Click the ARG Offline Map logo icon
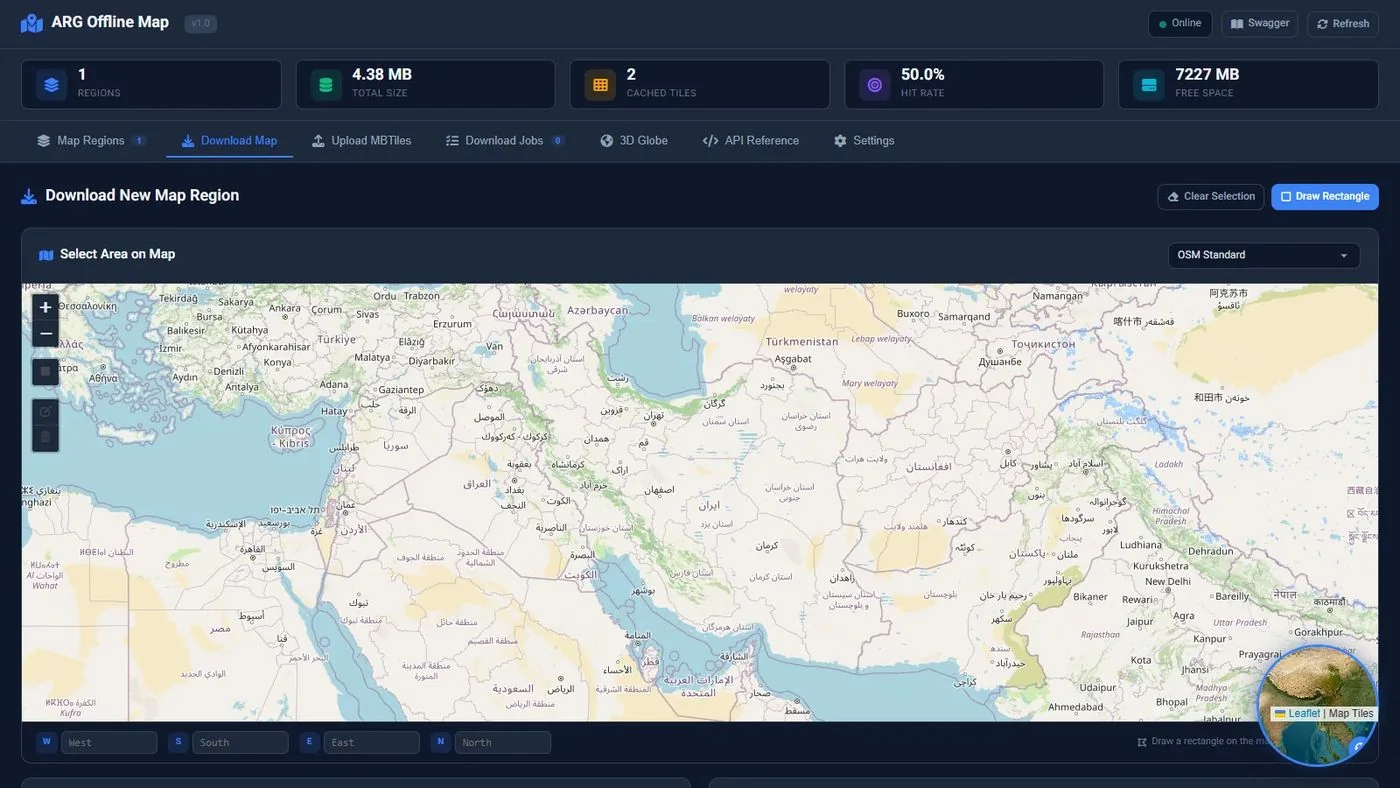The height and width of the screenshot is (788, 1400). click(32, 23)
